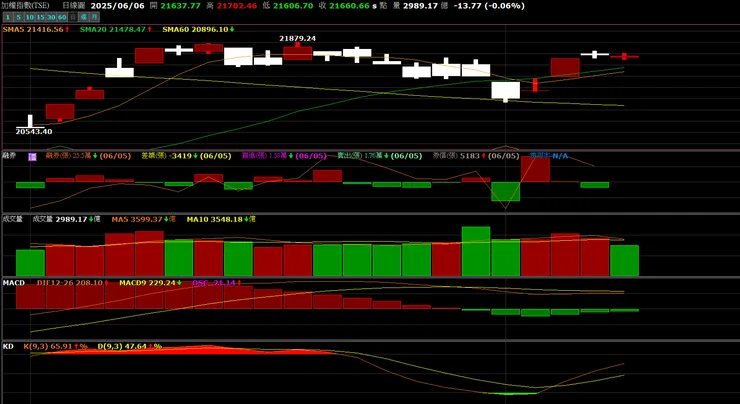The height and width of the screenshot is (404, 740).
Task: Click the change value -13.77 (-0.06%)
Action: point(489,6)
